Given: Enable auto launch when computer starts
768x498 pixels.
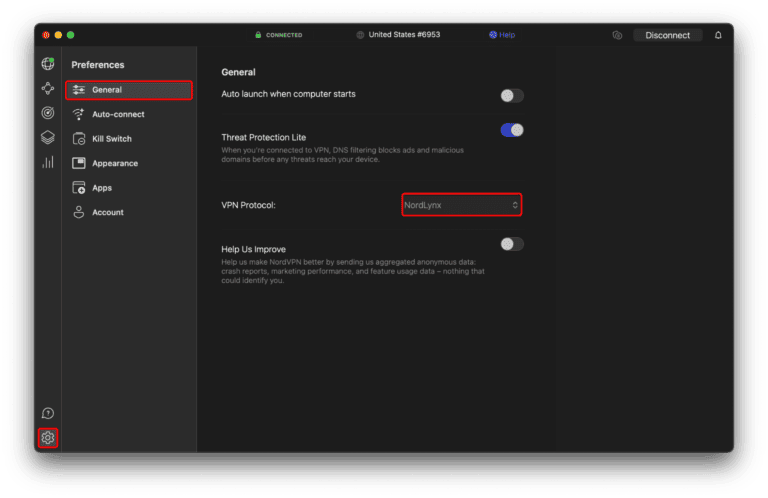Looking at the screenshot, I should [x=512, y=96].
